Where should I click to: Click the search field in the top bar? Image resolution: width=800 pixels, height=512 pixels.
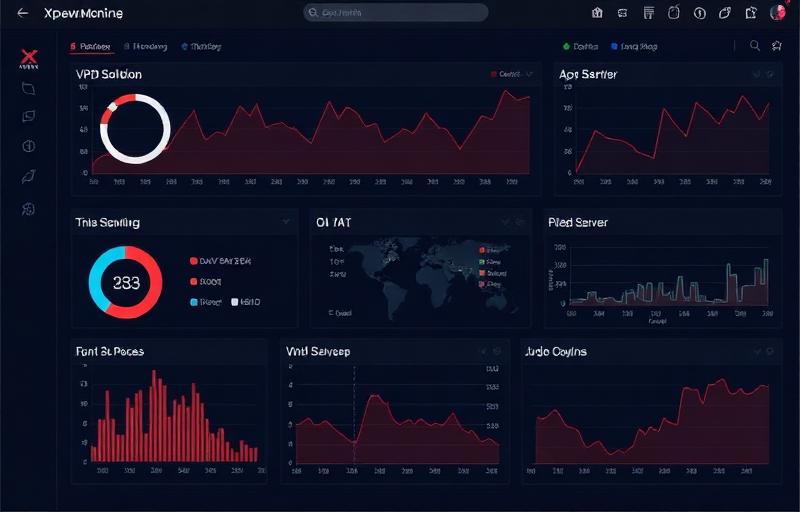click(395, 13)
